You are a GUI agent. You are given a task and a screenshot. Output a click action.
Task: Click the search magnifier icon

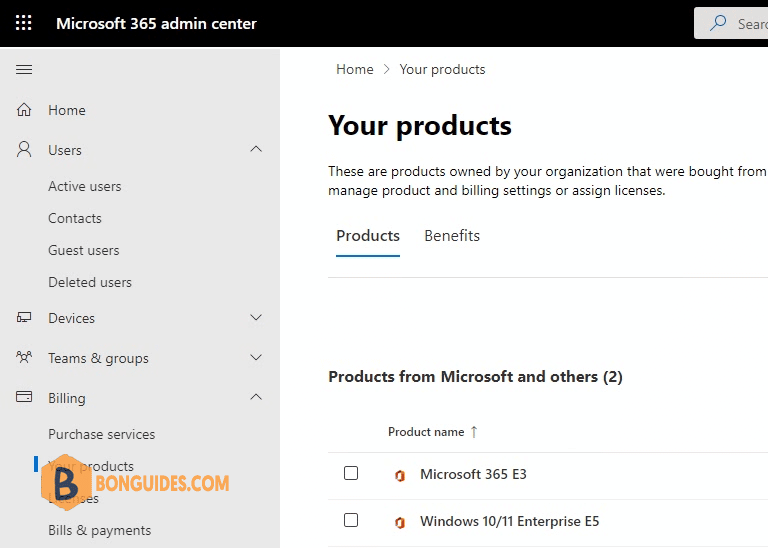point(718,23)
